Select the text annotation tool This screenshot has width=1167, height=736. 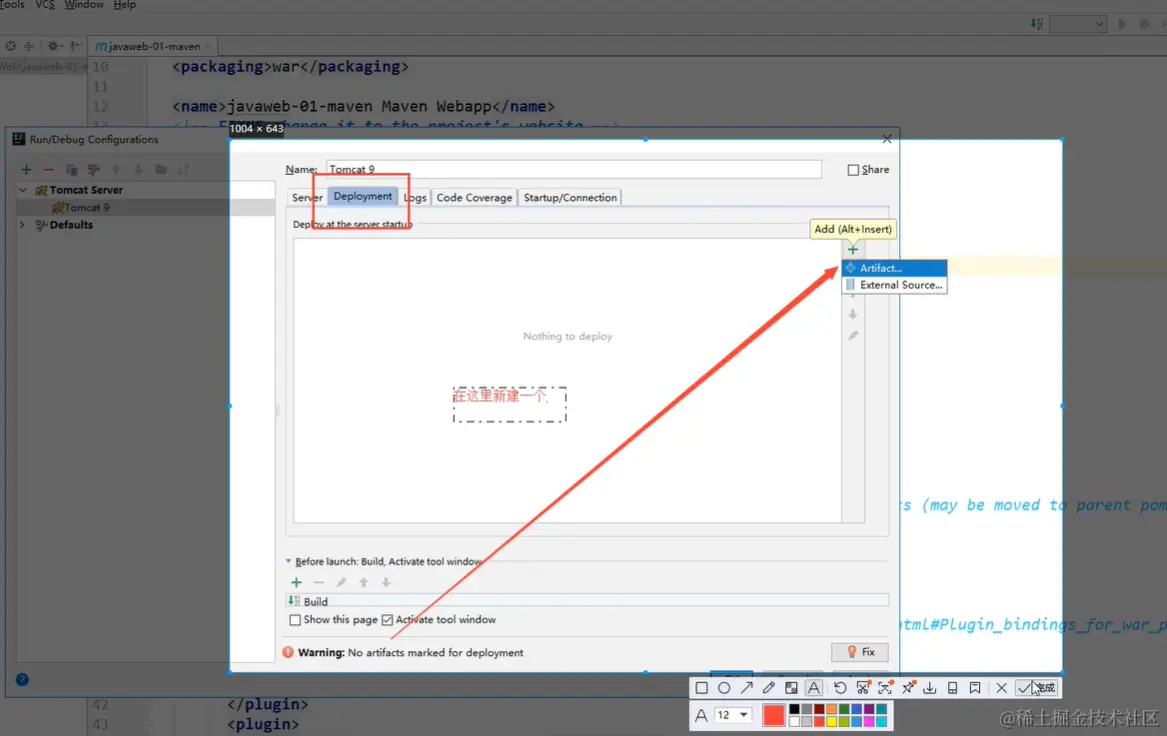814,688
